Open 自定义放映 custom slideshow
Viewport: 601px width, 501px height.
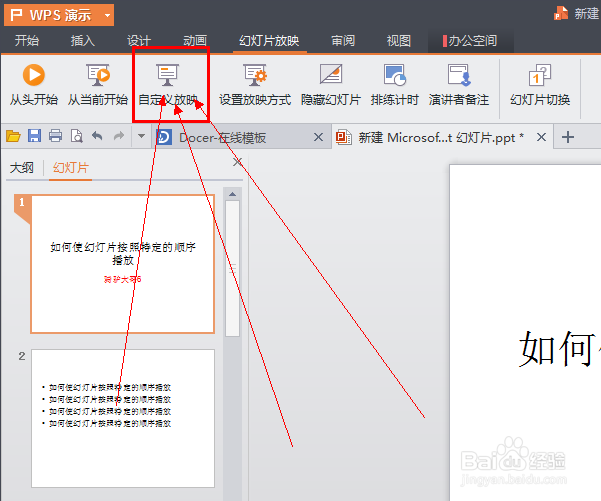point(167,85)
